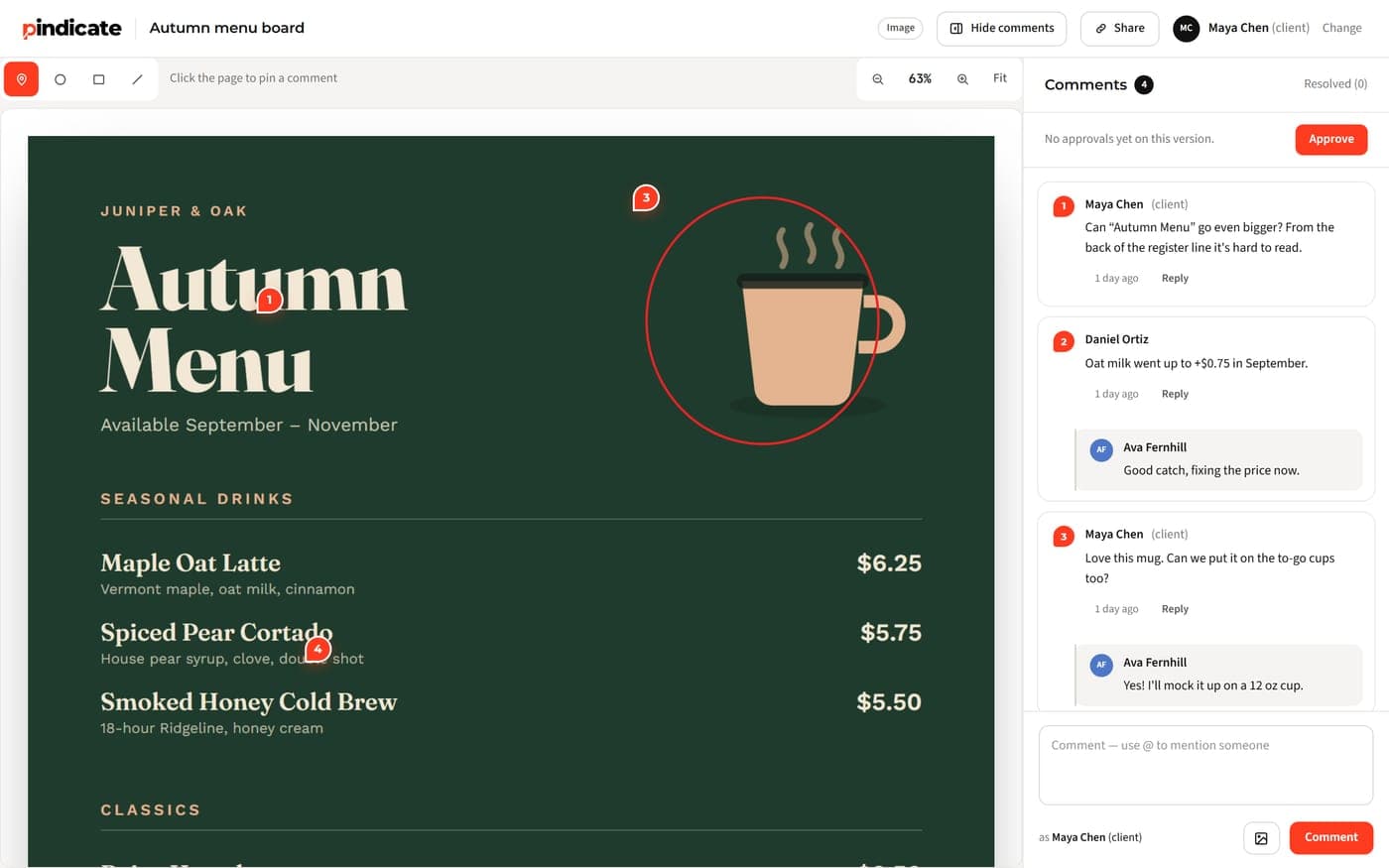
Task: Select comment number 1 badge
Action: (x=1063, y=206)
